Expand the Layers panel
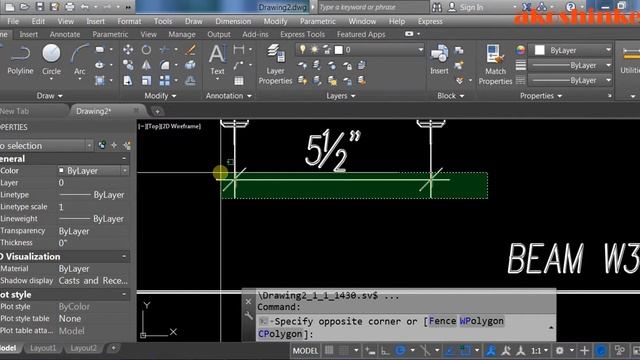This screenshot has height=360, width=640. pos(341,96)
